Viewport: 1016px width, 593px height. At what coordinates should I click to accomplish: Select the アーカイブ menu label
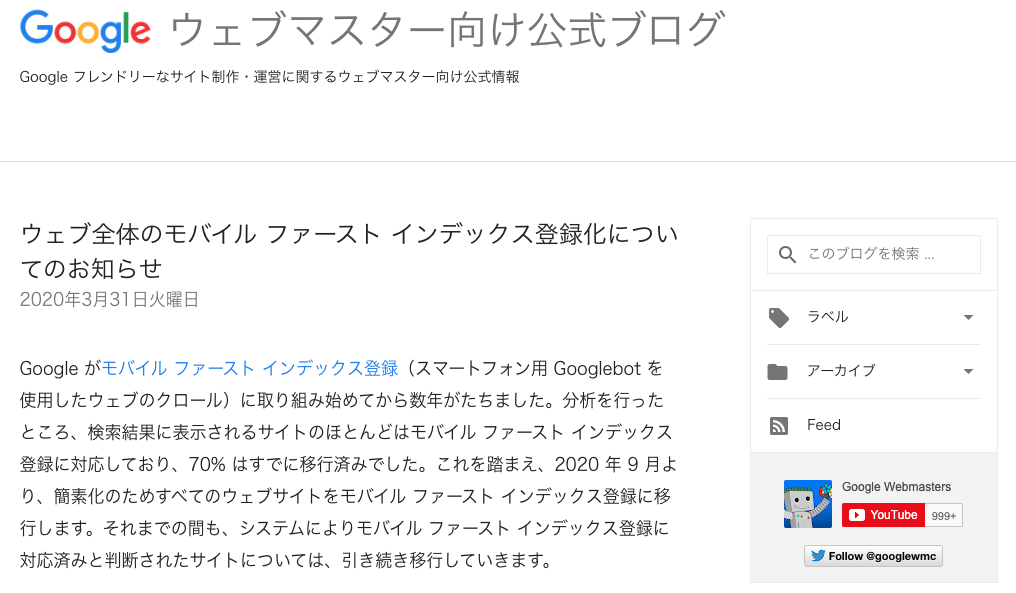(840, 371)
